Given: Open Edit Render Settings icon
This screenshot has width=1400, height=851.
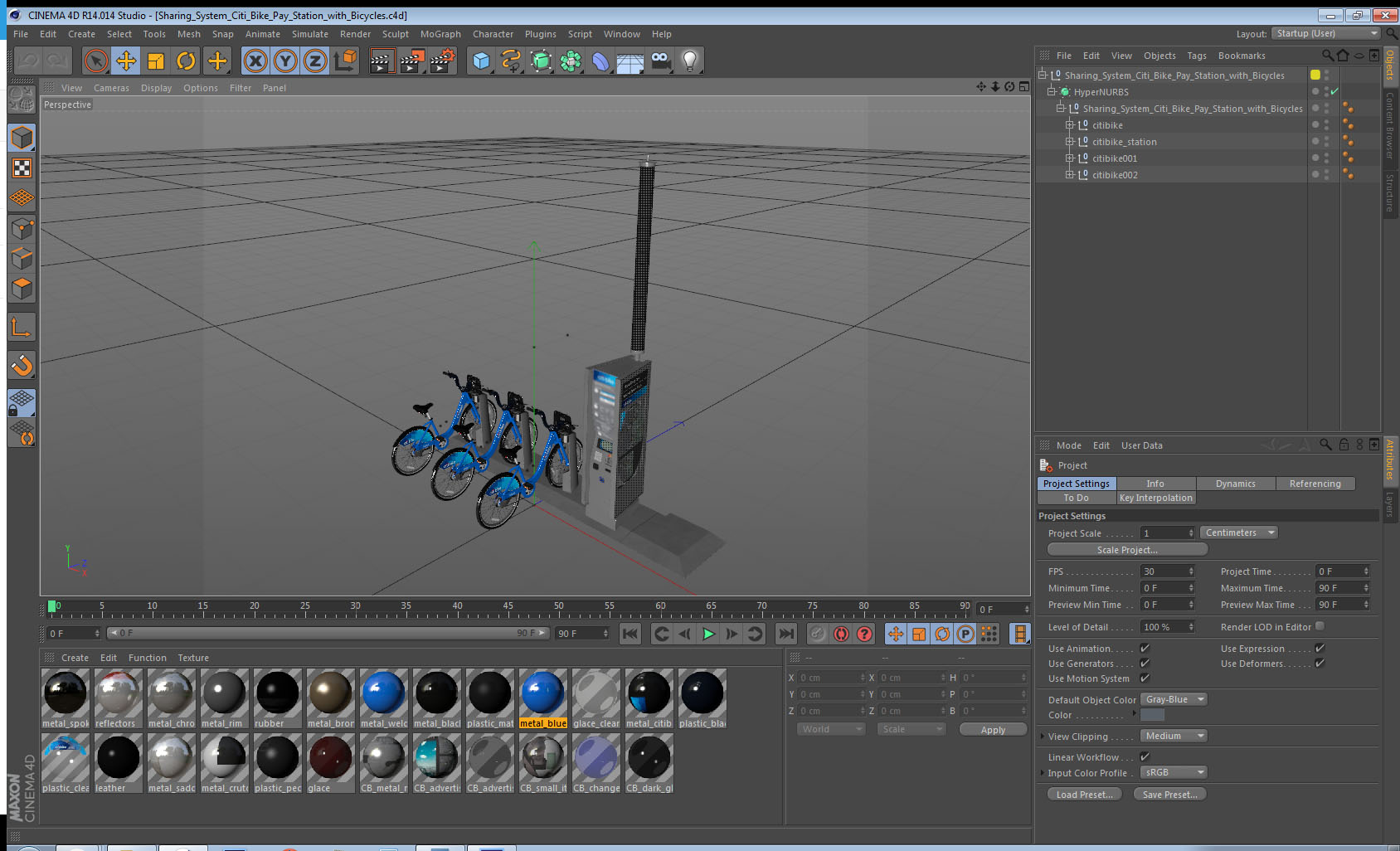Looking at the screenshot, I should 443,61.
